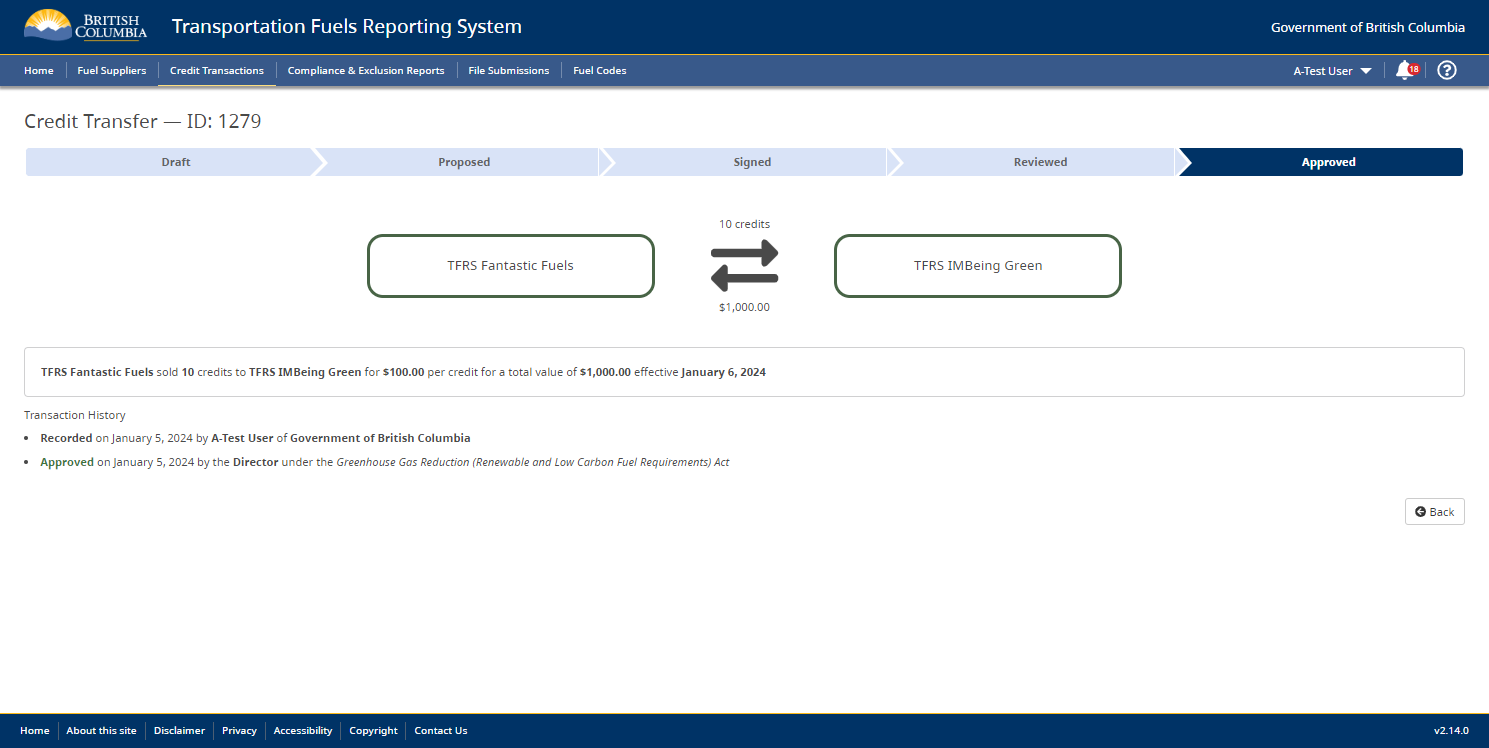Image resolution: width=1489 pixels, height=748 pixels.
Task: Click the Signed status step
Action: pos(752,162)
